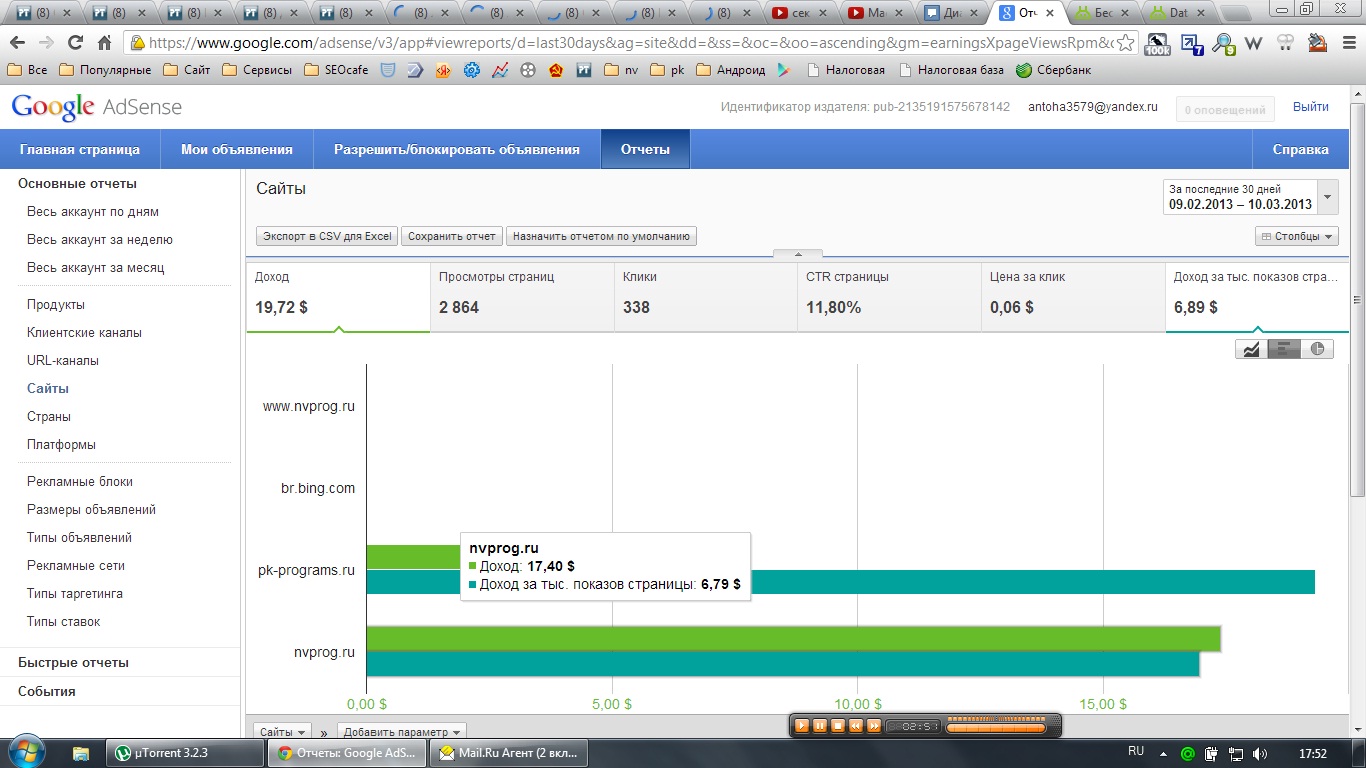
Task: Switch to pie chart view
Action: click(1318, 349)
